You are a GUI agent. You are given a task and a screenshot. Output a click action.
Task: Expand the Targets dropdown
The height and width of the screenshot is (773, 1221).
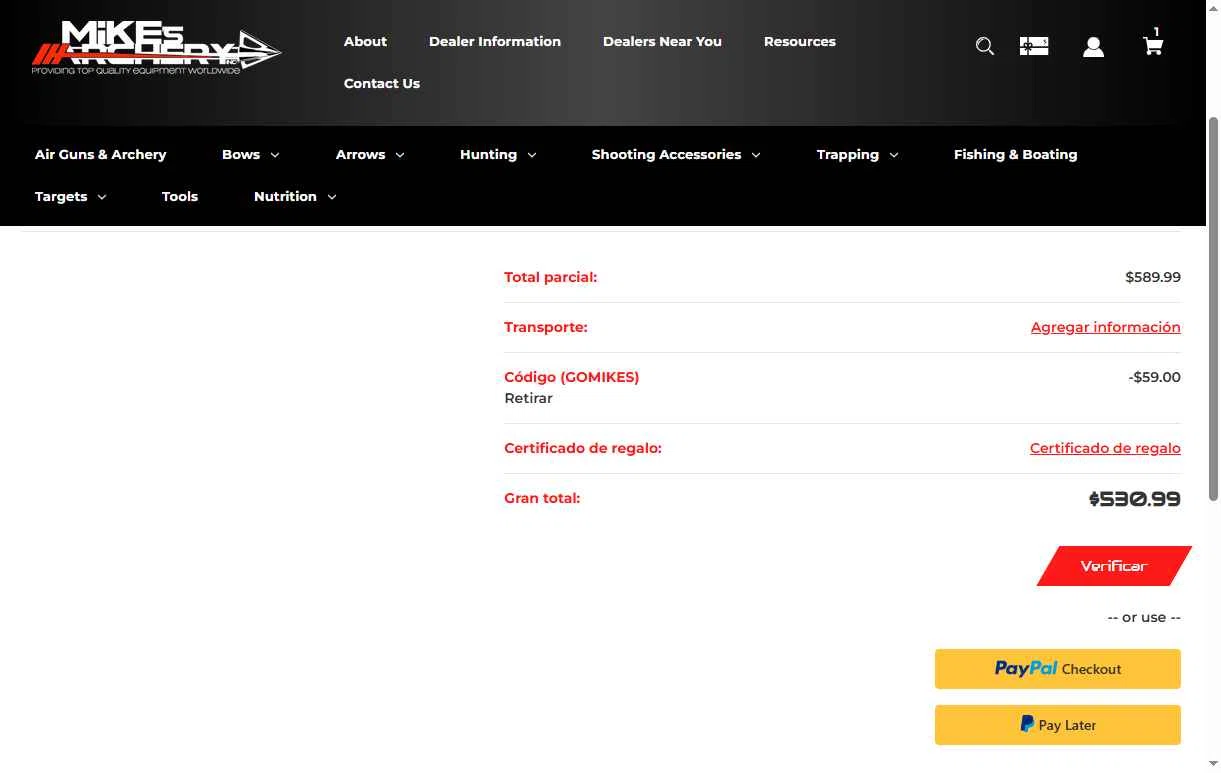pyautogui.click(x=71, y=196)
